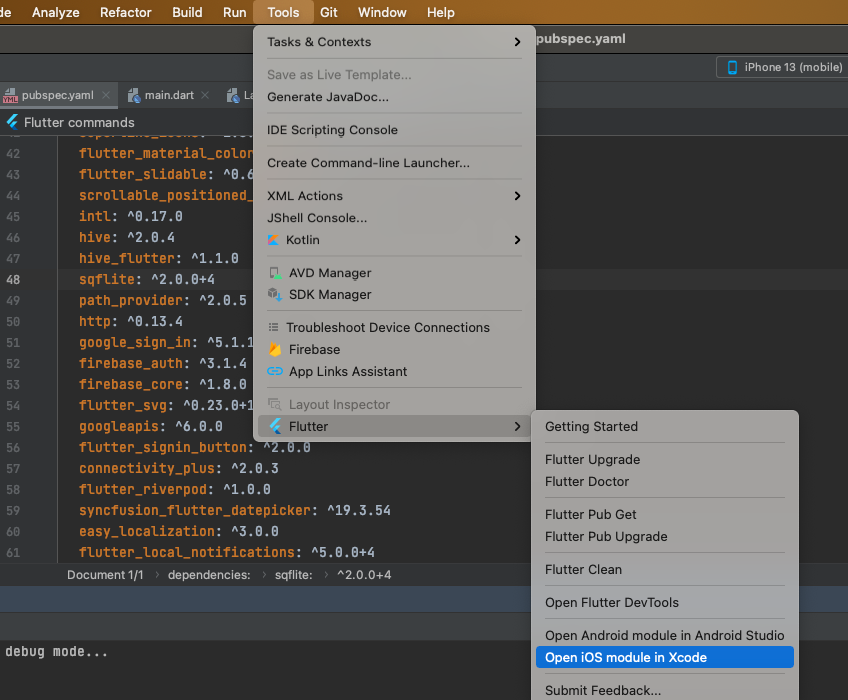Open the iPhone 13 (mobile) device selector

(x=781, y=67)
